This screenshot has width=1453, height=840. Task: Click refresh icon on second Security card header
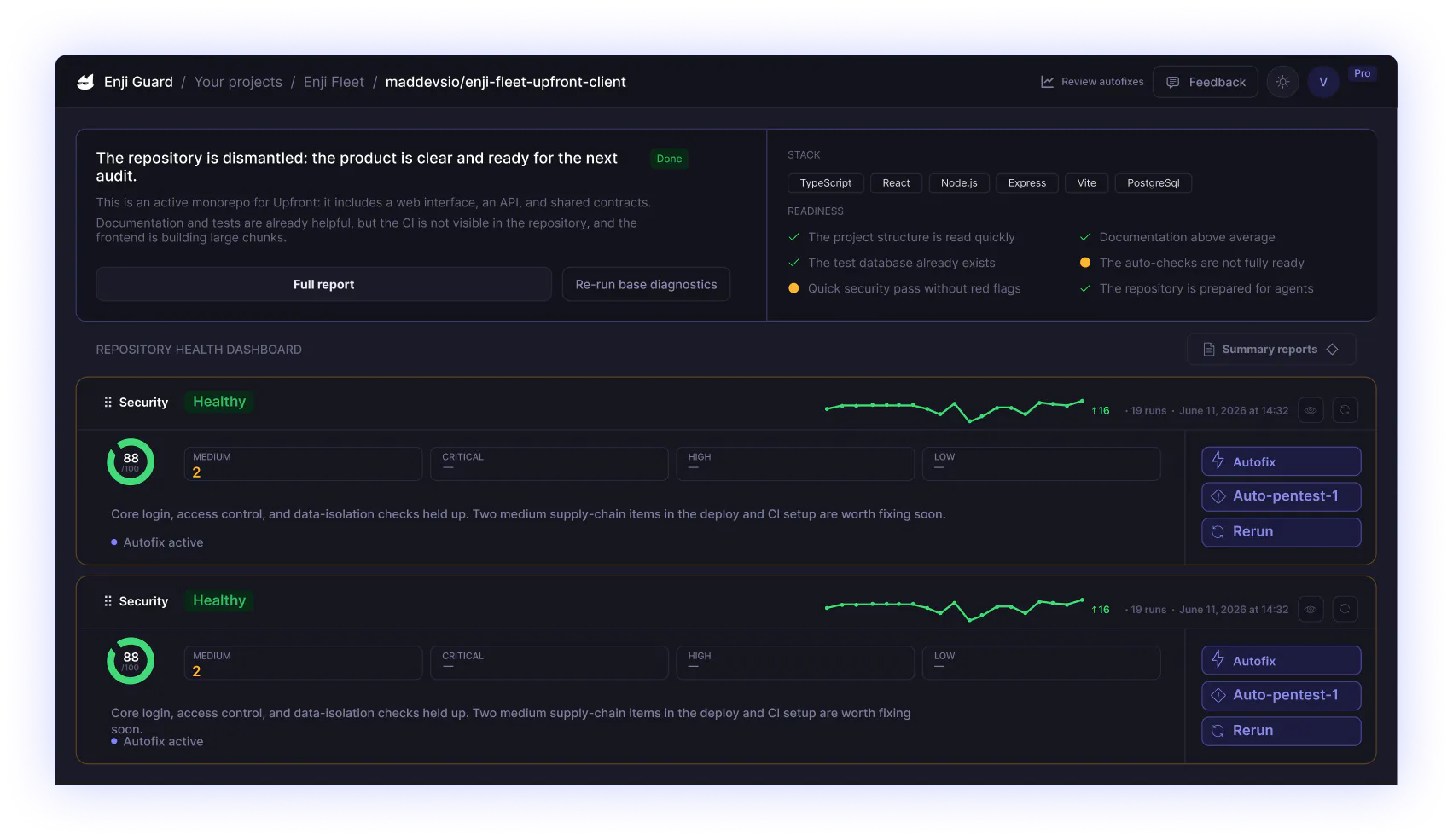click(1345, 609)
